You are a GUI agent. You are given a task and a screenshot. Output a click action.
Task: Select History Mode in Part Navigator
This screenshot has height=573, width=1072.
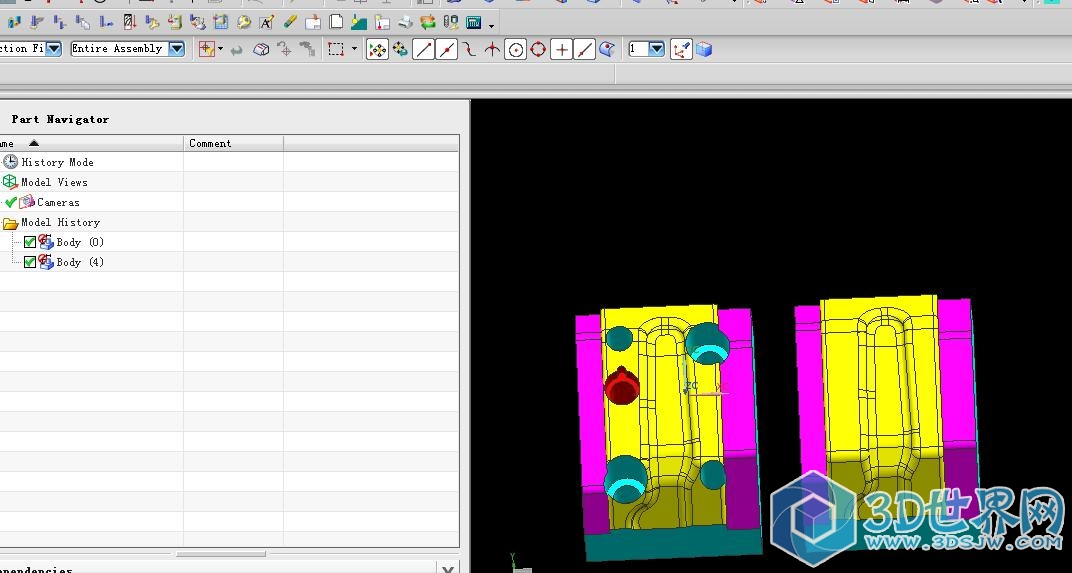[57, 162]
